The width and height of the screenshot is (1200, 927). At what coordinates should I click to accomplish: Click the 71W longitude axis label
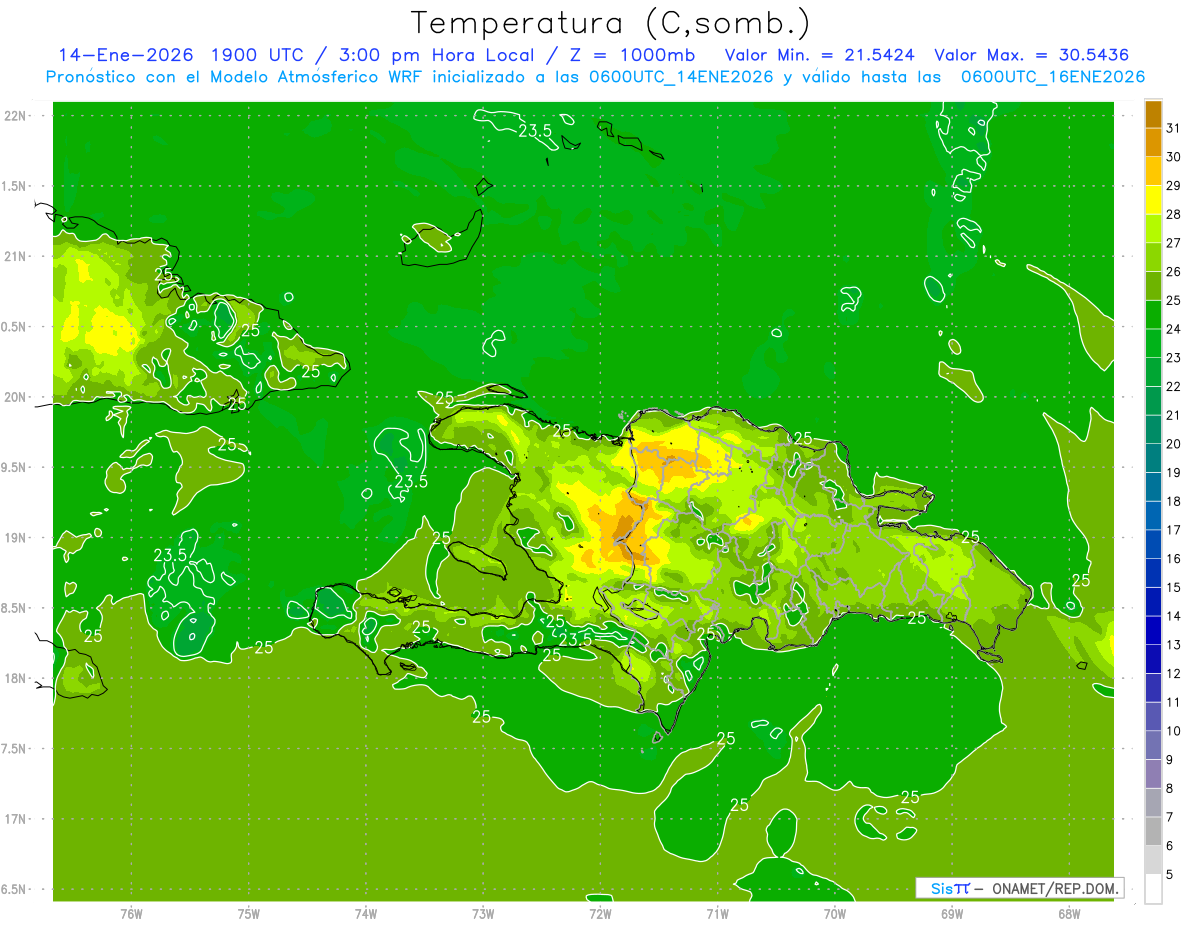pos(717,913)
